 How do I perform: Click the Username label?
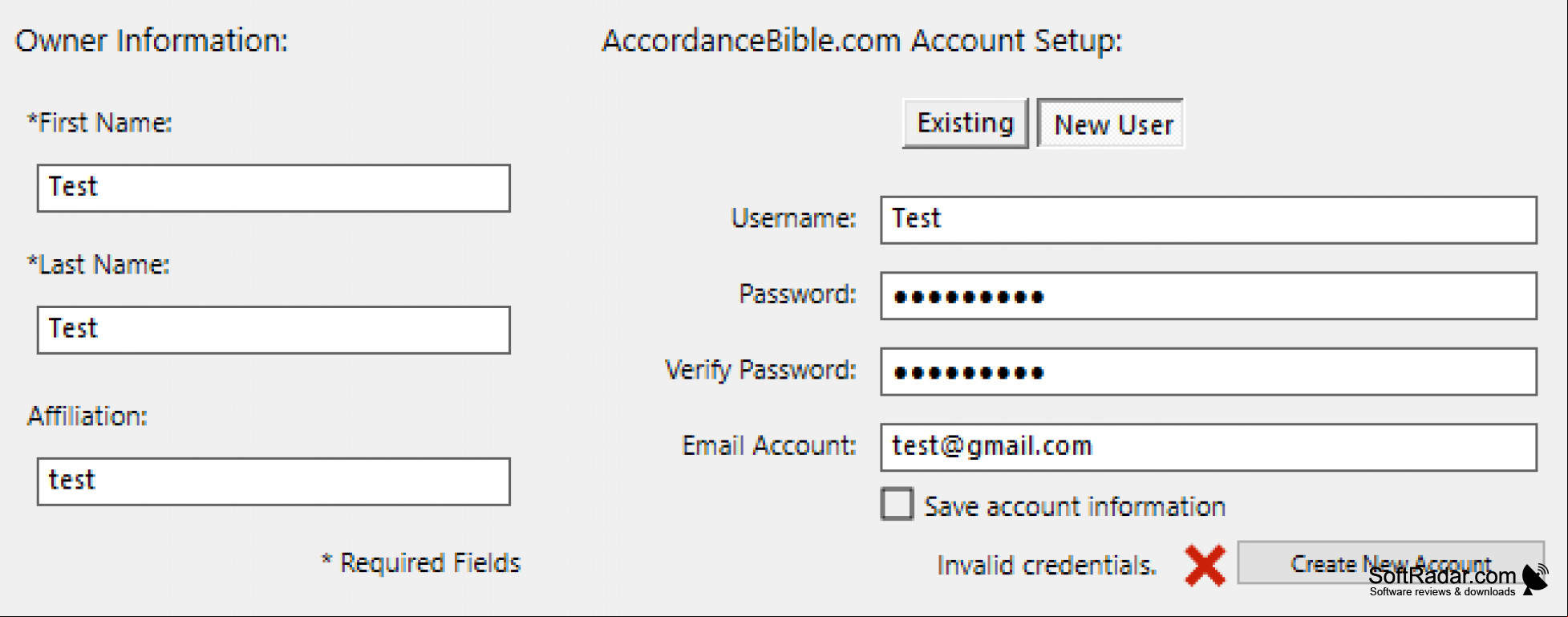click(793, 218)
